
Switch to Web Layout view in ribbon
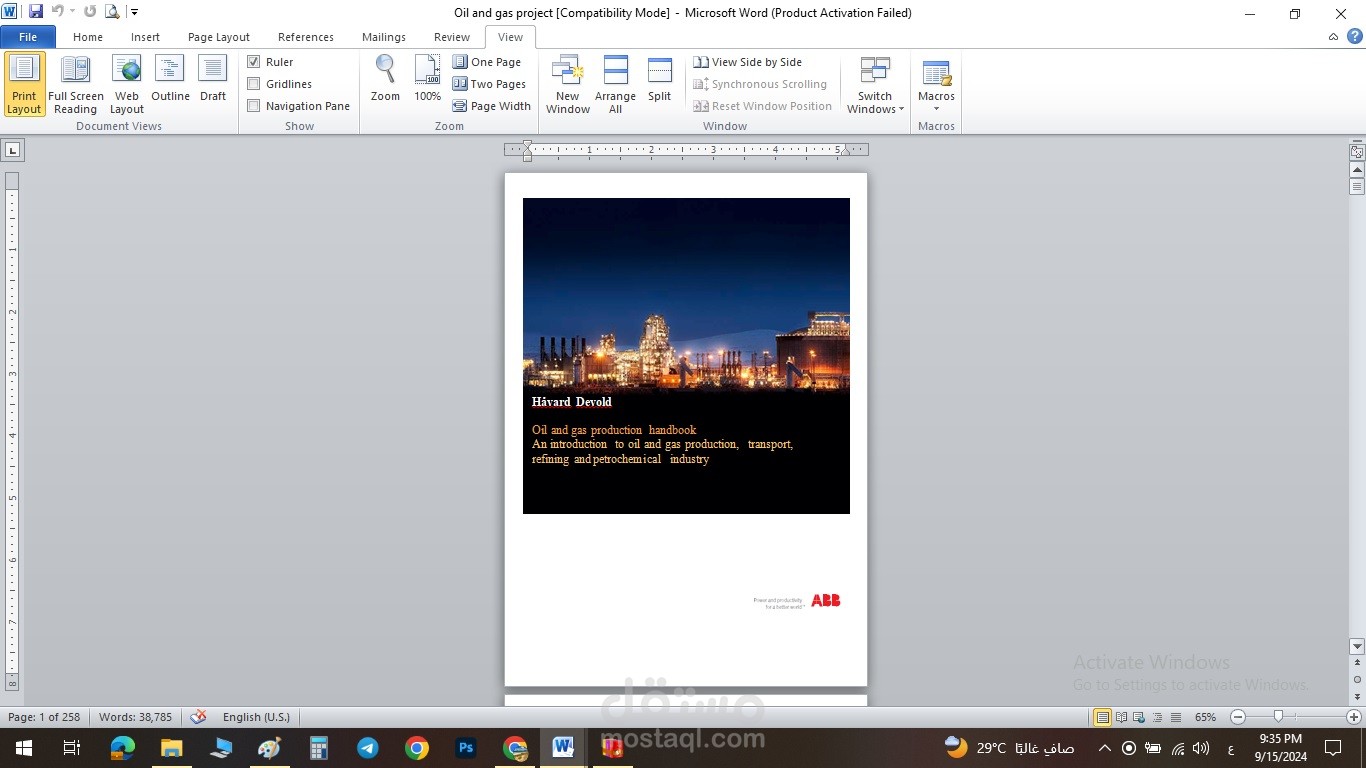click(x=127, y=85)
